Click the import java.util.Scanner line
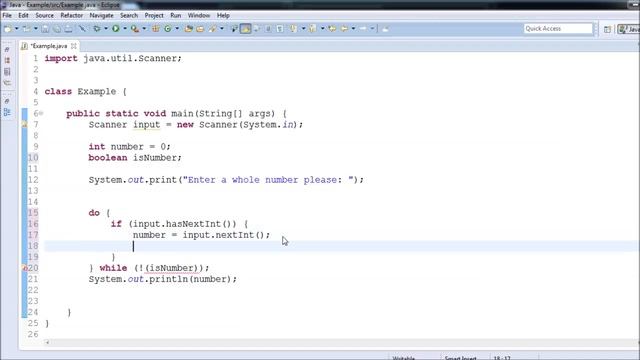640x360 pixels. 113,58
